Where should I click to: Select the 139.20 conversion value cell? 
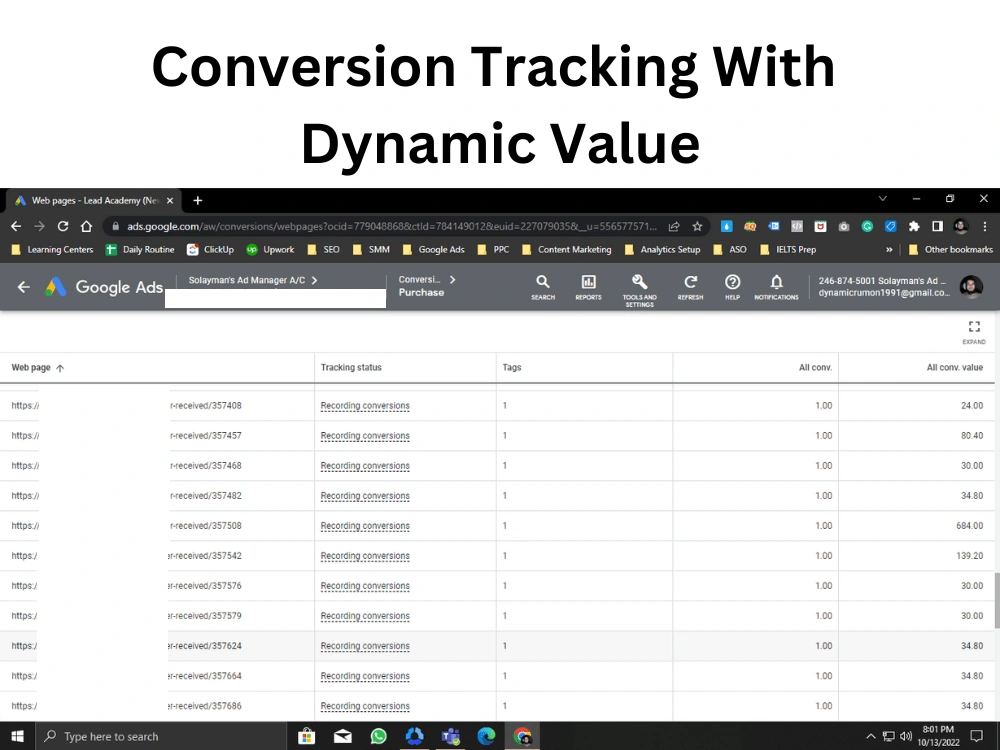click(x=969, y=555)
